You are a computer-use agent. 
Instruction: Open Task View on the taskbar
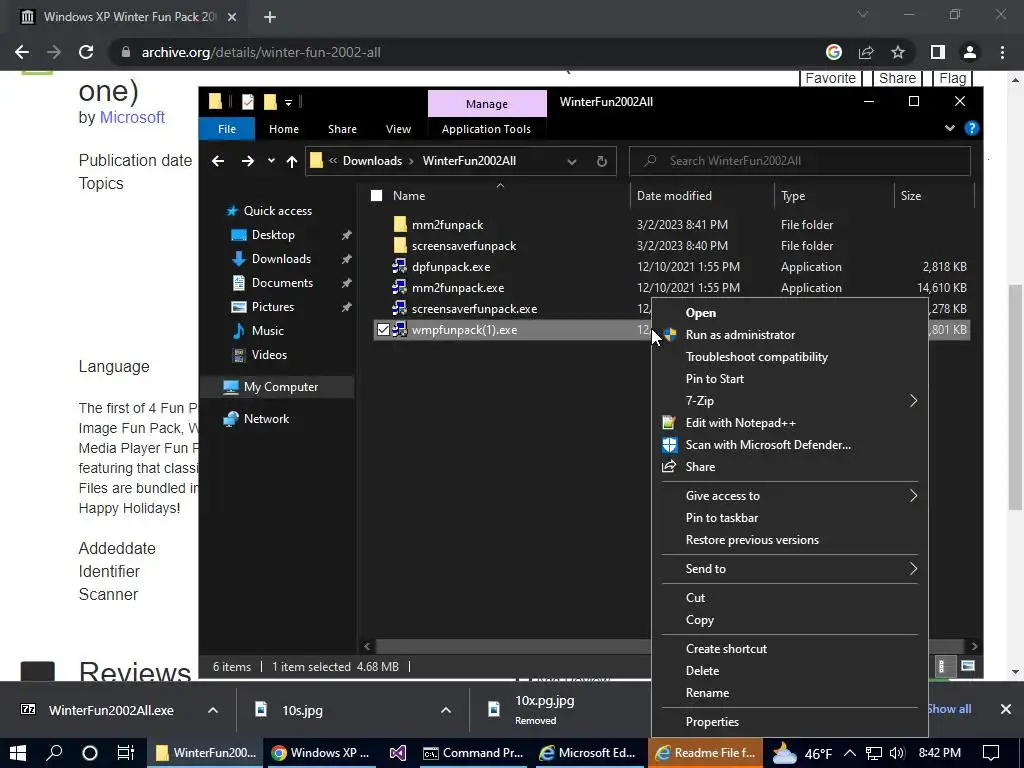125,753
